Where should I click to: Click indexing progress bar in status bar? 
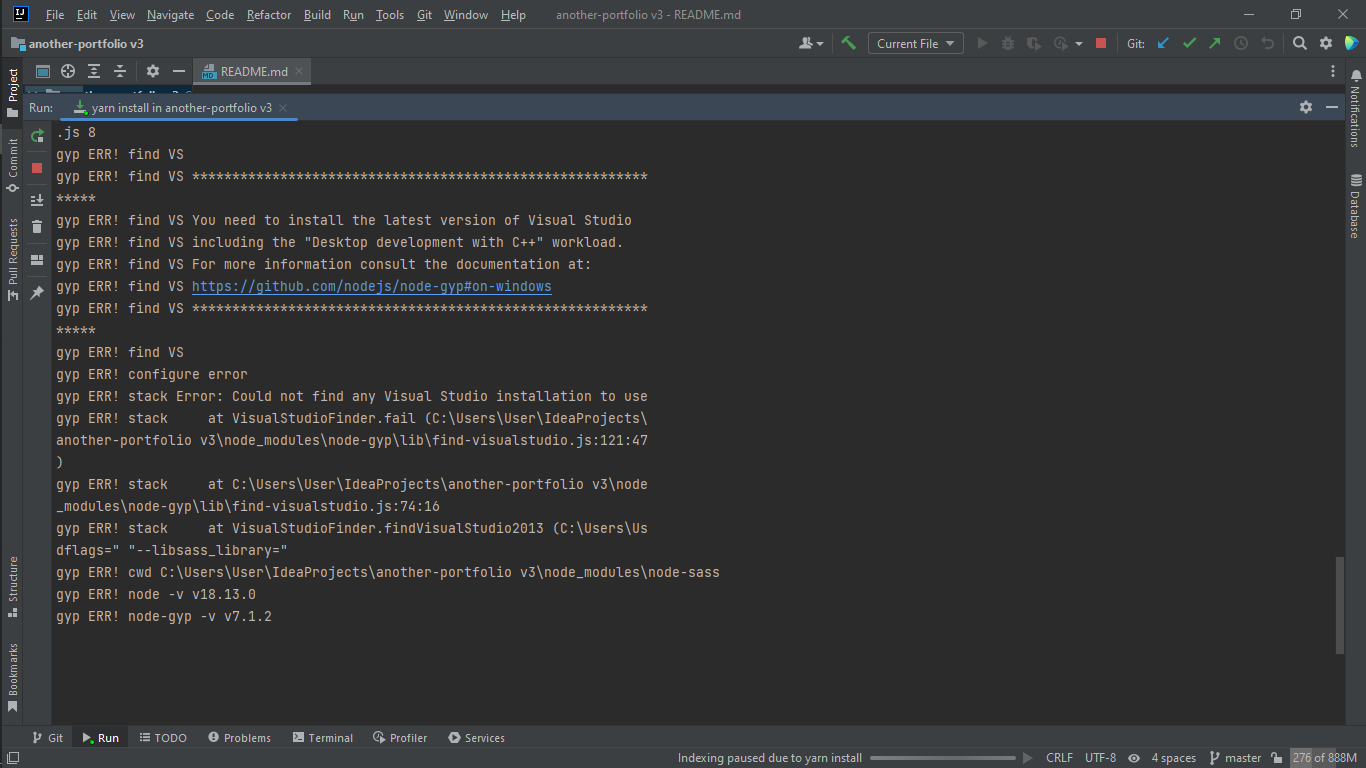942,758
